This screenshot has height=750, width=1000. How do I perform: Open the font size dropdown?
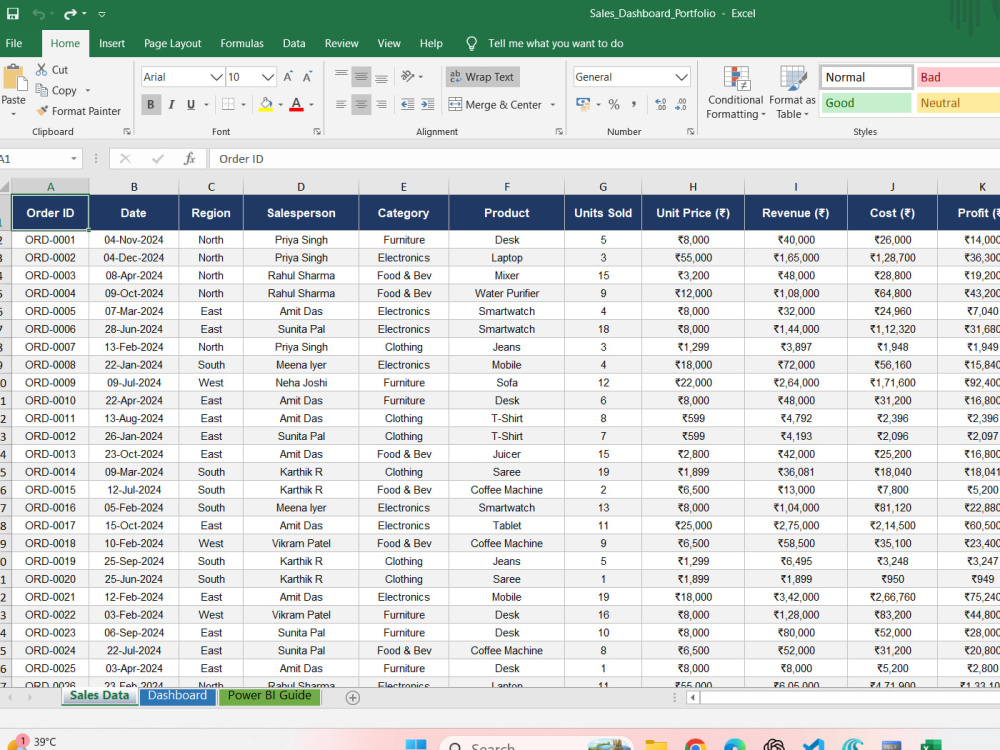tap(268, 77)
